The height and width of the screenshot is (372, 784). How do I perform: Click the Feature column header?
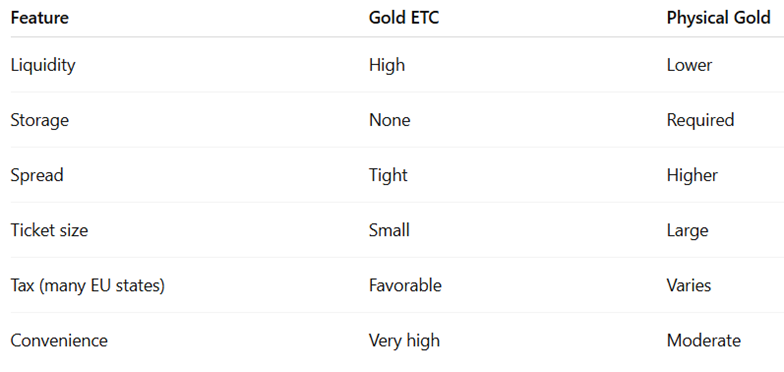[x=40, y=18]
